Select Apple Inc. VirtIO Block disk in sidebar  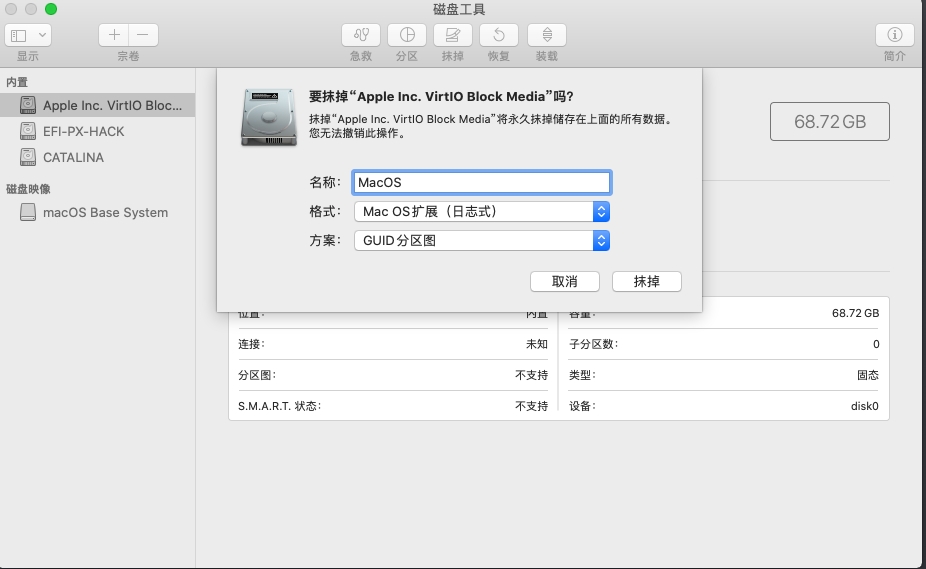coord(97,105)
